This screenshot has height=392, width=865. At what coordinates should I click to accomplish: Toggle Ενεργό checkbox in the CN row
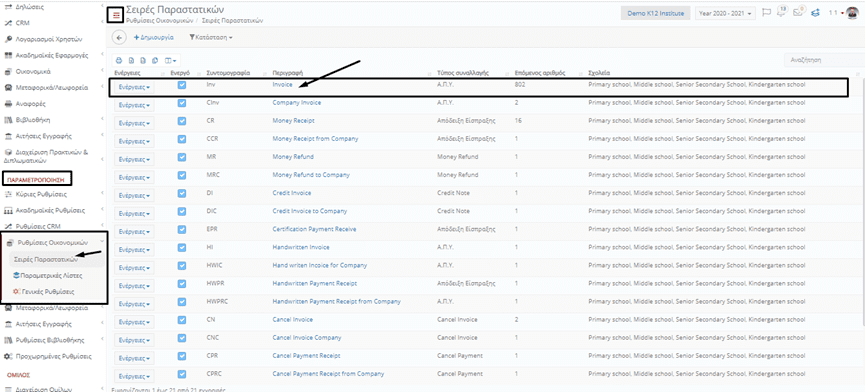point(182,320)
